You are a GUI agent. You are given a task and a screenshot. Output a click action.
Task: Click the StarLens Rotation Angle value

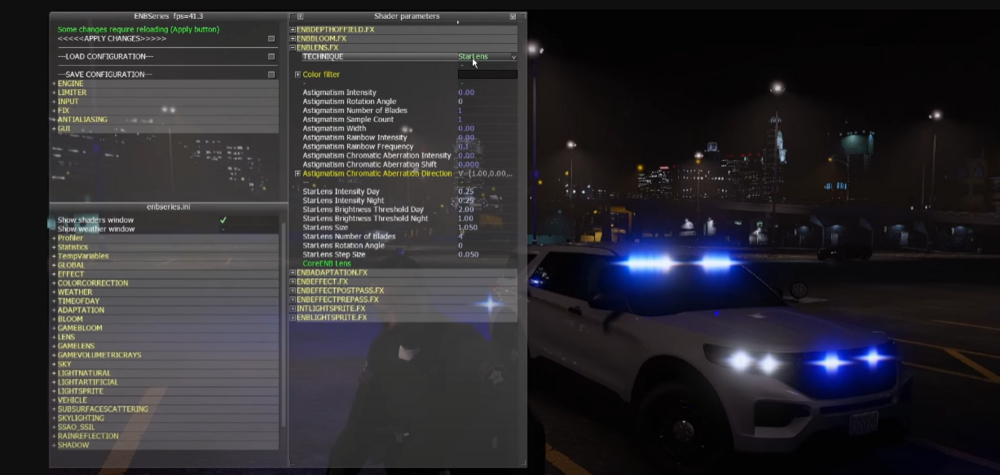click(x=460, y=245)
